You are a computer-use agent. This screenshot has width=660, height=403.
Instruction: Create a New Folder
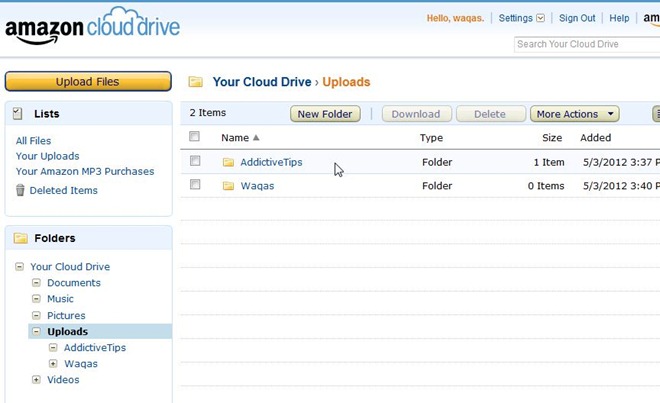coord(325,114)
